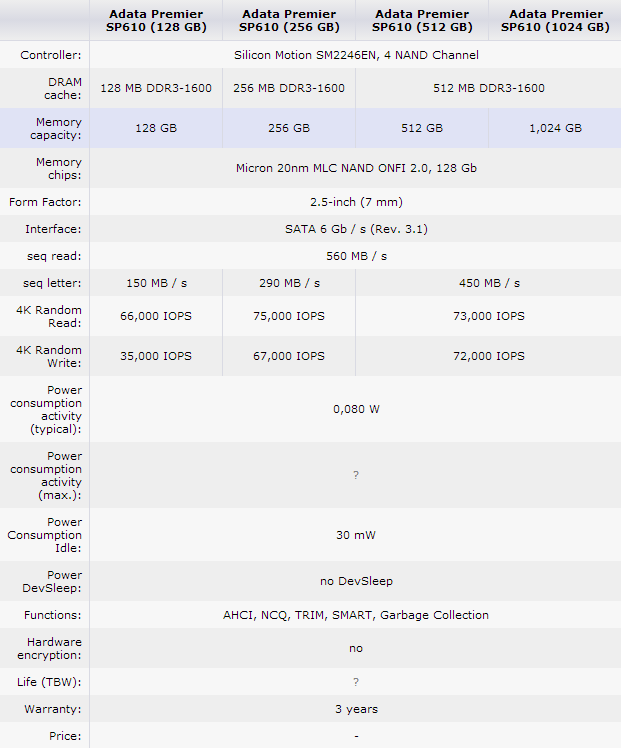Screen dimensions: 621x748
Task: Select the Adata Premier SP610 (256 GB) header
Action: 289,21
